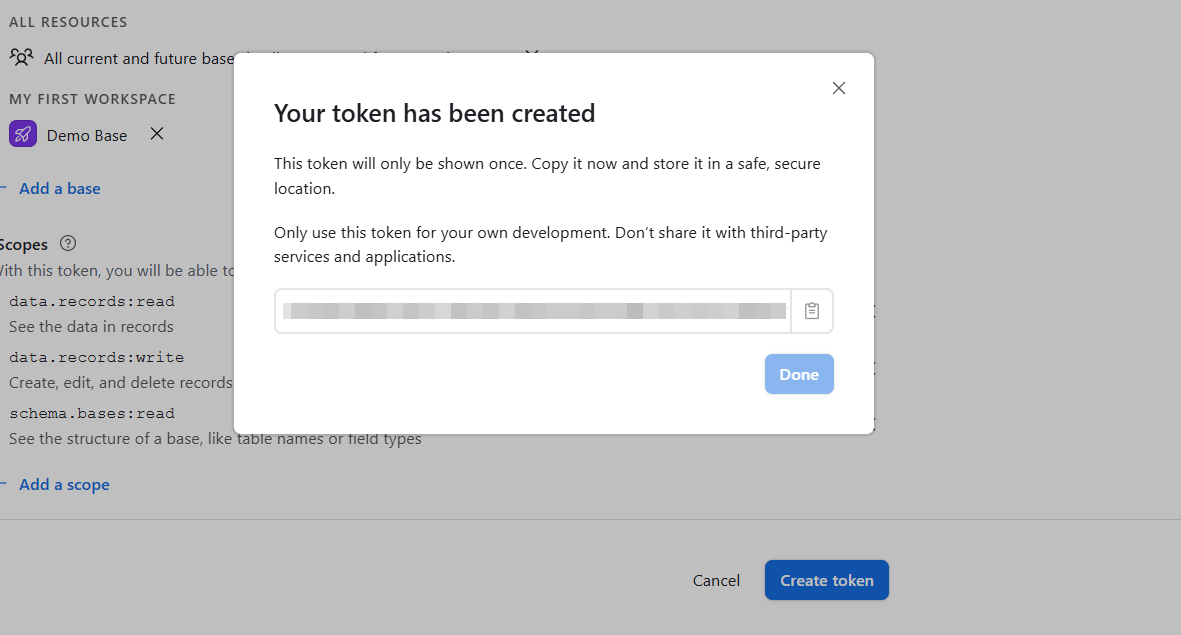This screenshot has width=1181, height=635.
Task: Select the blurred token text field
Action: point(533,310)
